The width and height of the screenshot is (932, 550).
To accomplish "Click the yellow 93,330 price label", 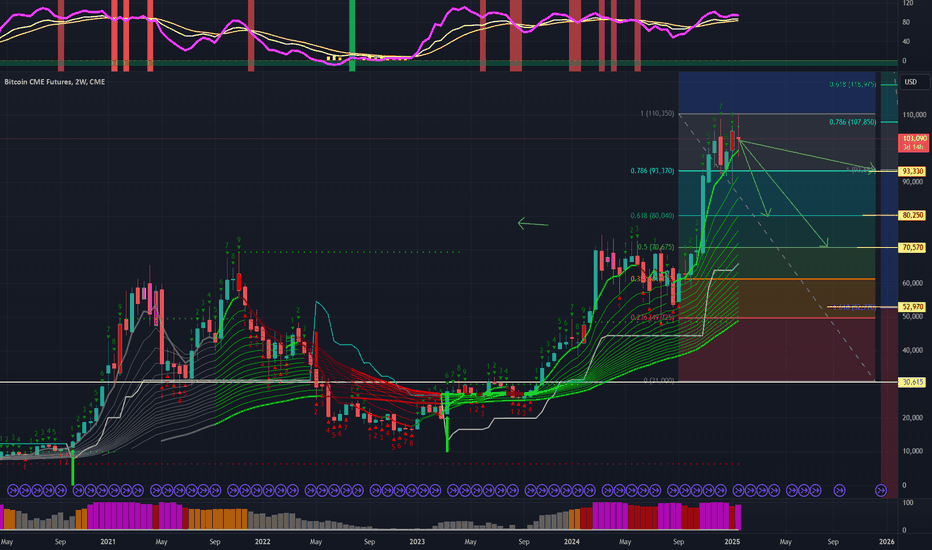I will click(x=913, y=171).
